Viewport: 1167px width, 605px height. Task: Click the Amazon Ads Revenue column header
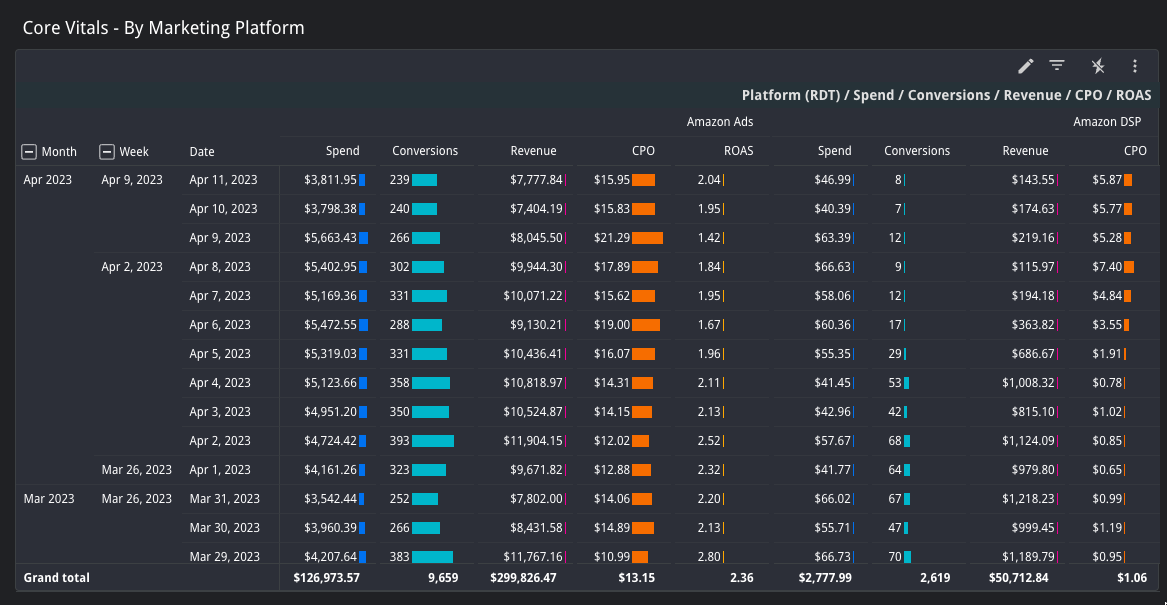click(x=533, y=151)
